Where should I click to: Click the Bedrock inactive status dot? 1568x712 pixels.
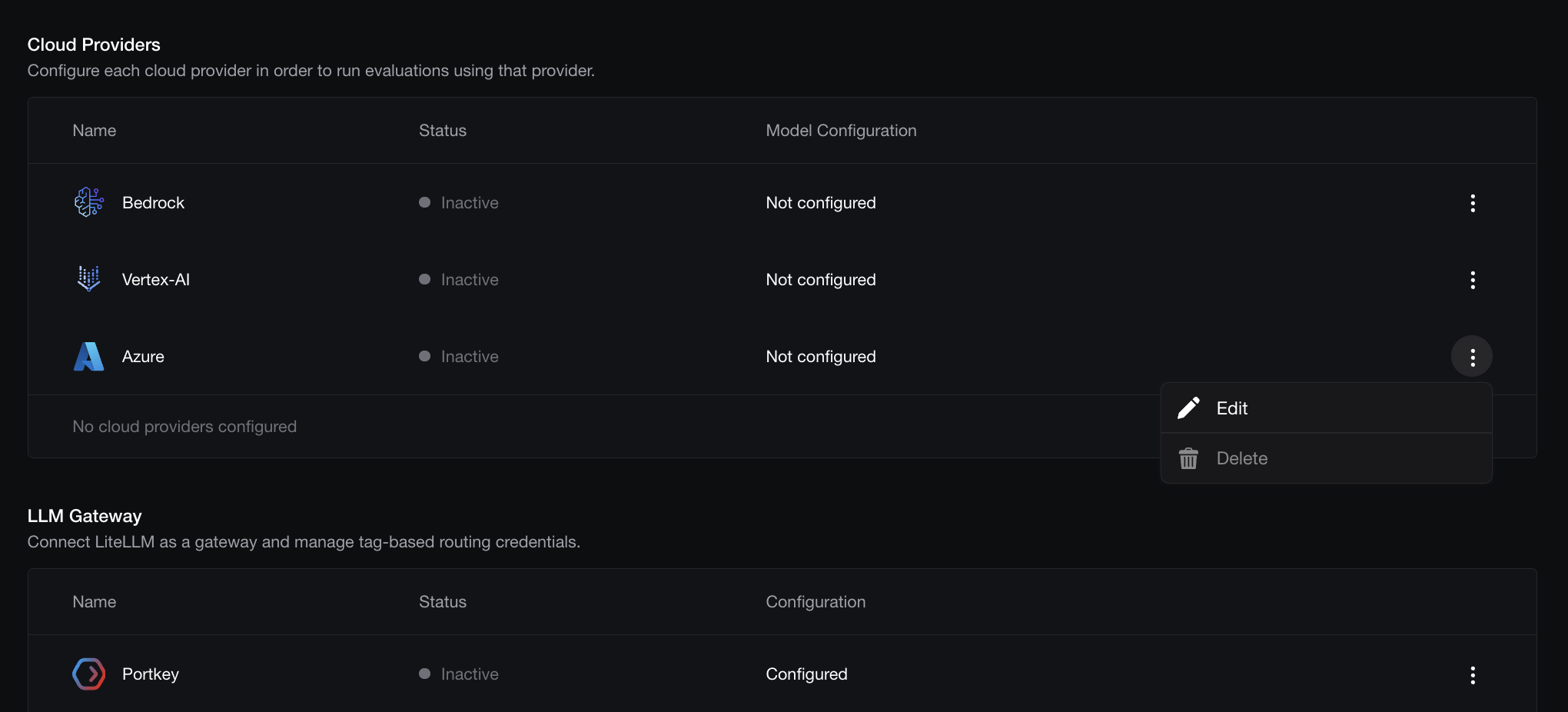click(424, 202)
